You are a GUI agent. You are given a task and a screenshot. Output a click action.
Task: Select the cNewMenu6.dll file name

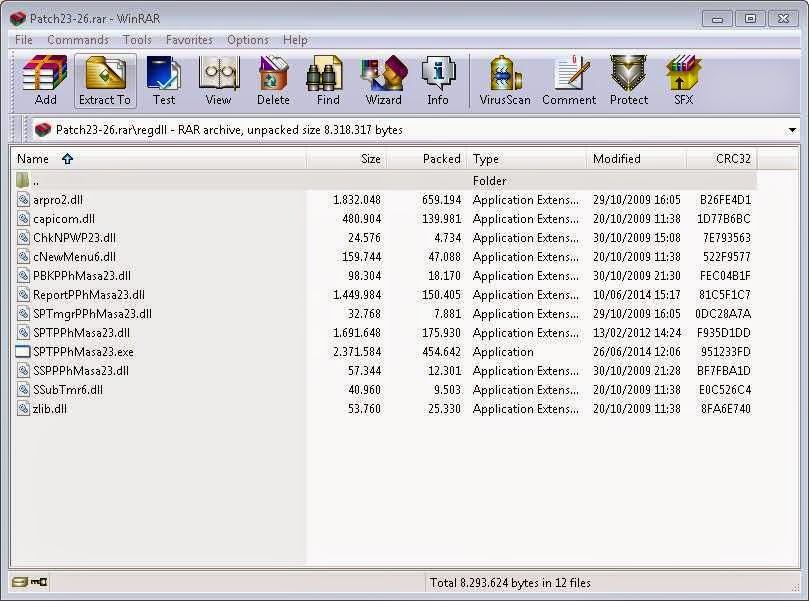click(74, 257)
